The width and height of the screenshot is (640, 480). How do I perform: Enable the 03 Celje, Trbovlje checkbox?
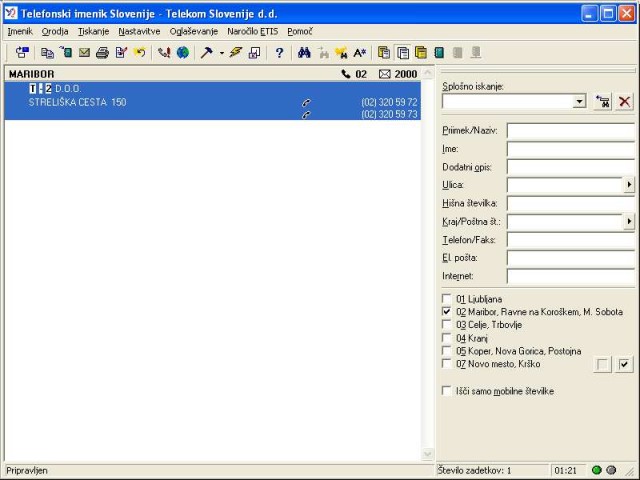447,324
